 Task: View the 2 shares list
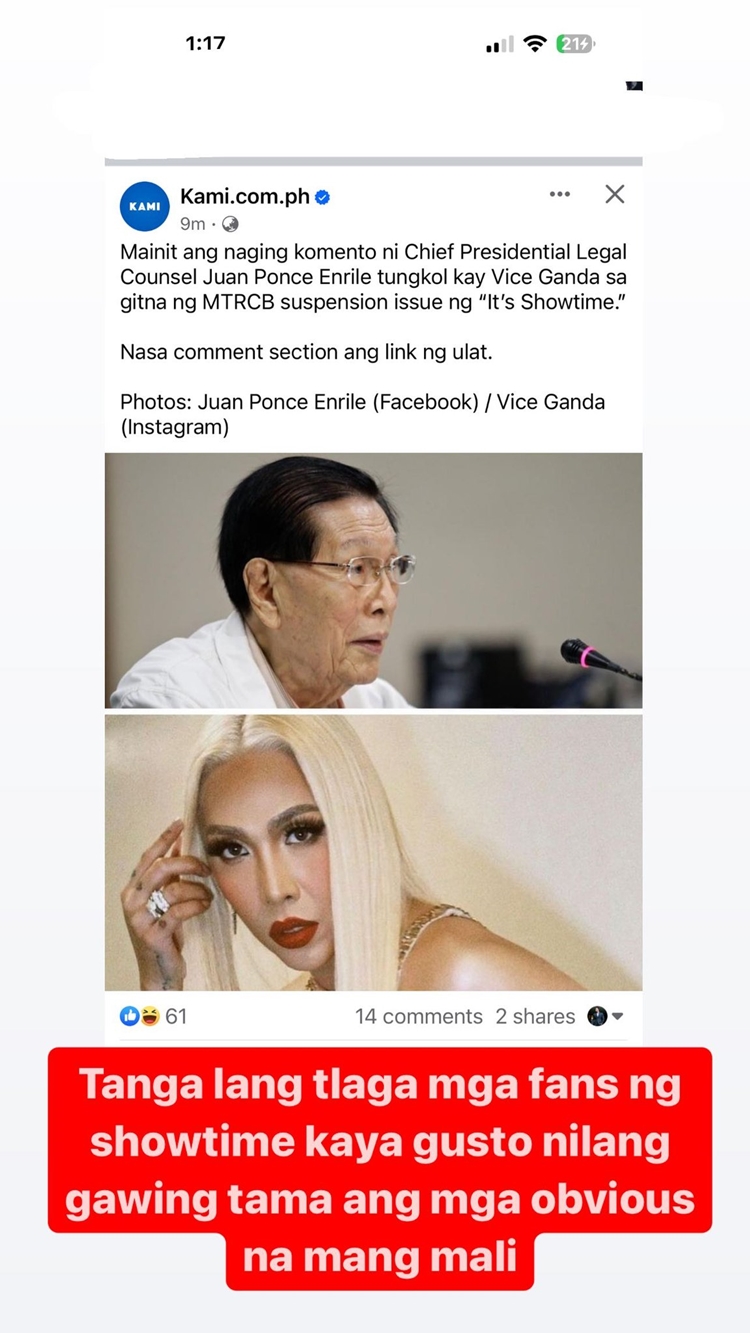[535, 1016]
